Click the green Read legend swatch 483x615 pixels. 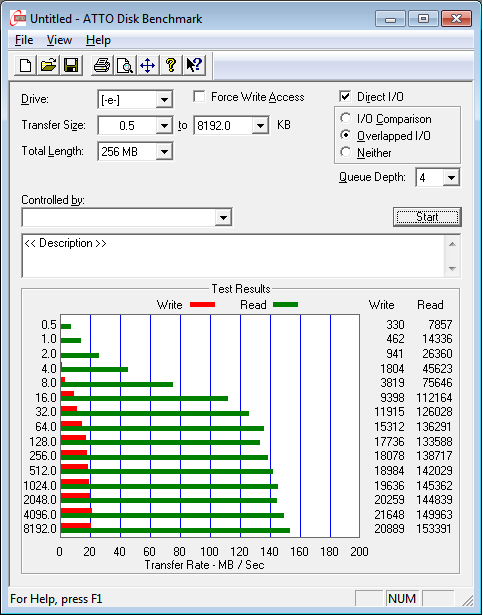285,305
